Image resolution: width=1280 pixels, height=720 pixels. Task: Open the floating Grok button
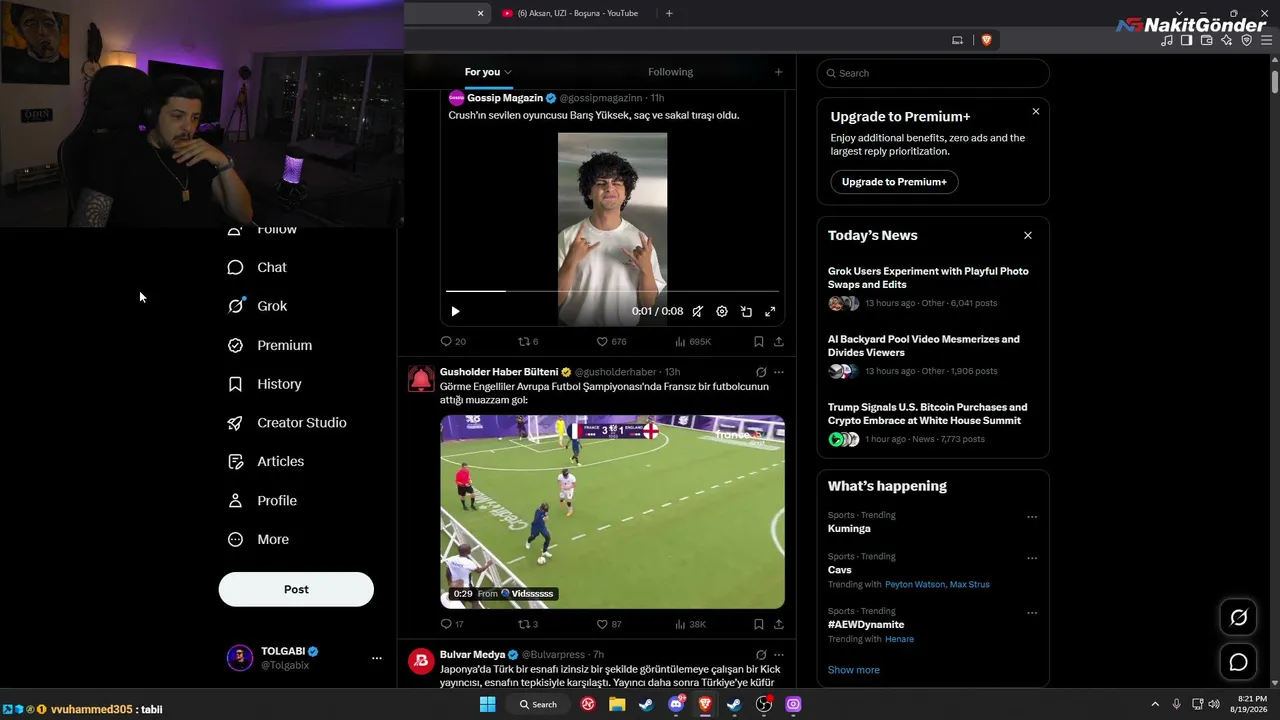[1238, 618]
